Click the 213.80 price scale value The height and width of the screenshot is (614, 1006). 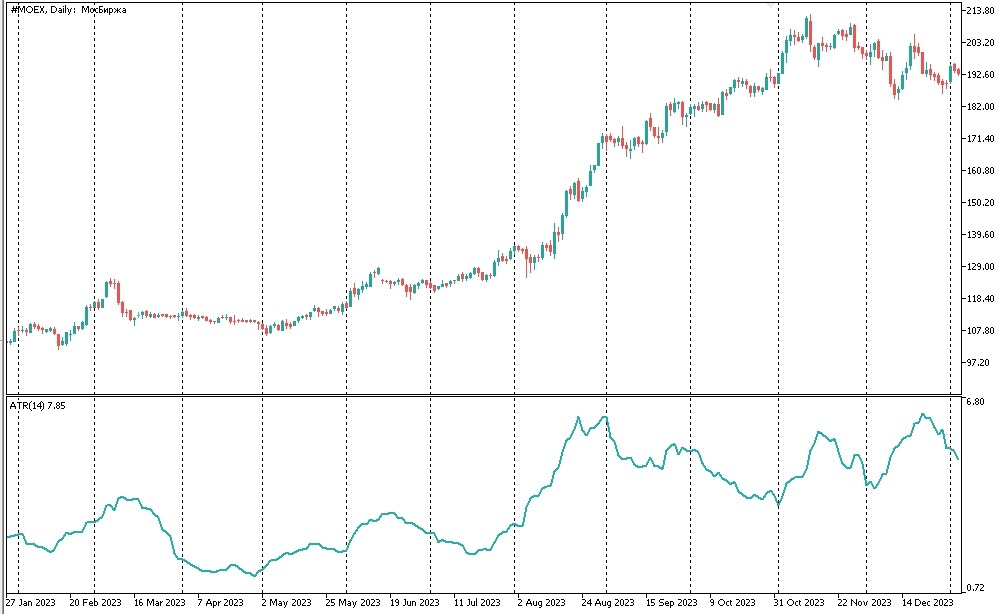980,10
